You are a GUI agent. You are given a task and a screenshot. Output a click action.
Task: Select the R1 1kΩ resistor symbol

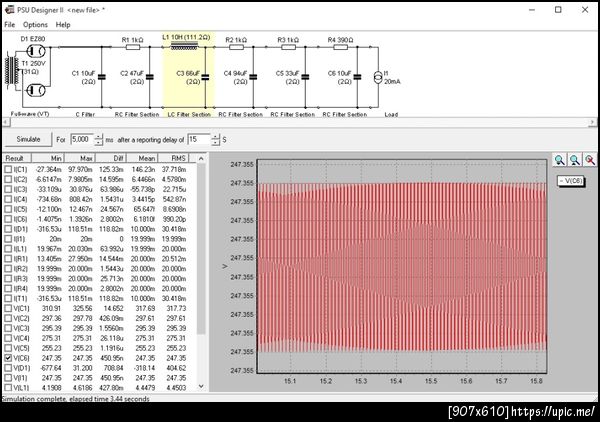pos(133,47)
